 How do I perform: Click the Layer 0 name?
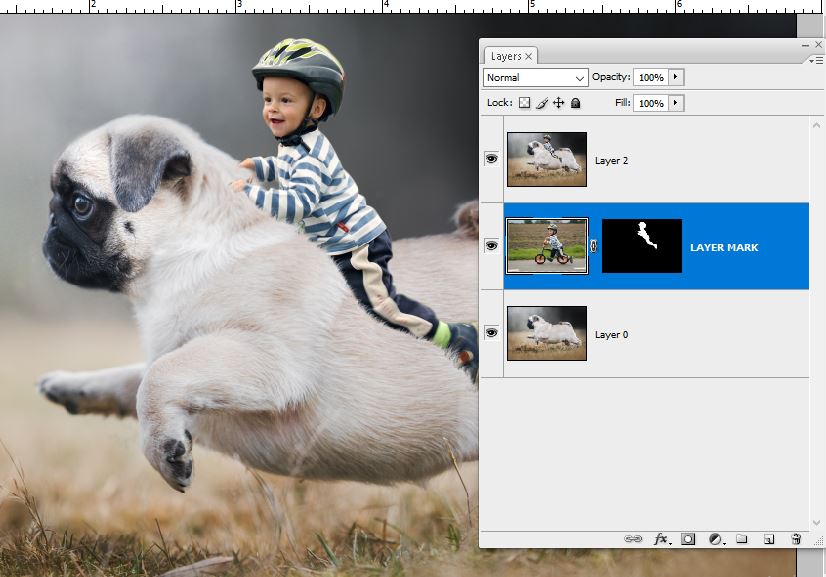click(611, 335)
